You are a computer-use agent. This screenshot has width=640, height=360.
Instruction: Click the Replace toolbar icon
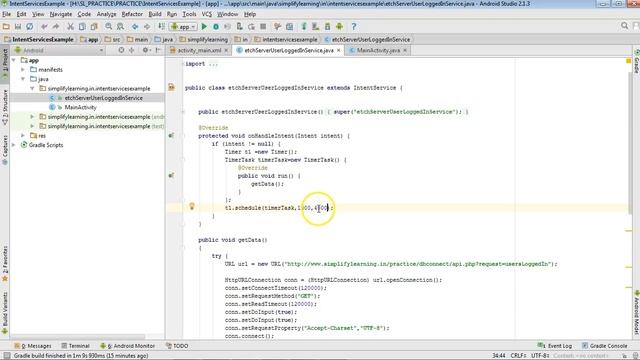(x=120, y=27)
